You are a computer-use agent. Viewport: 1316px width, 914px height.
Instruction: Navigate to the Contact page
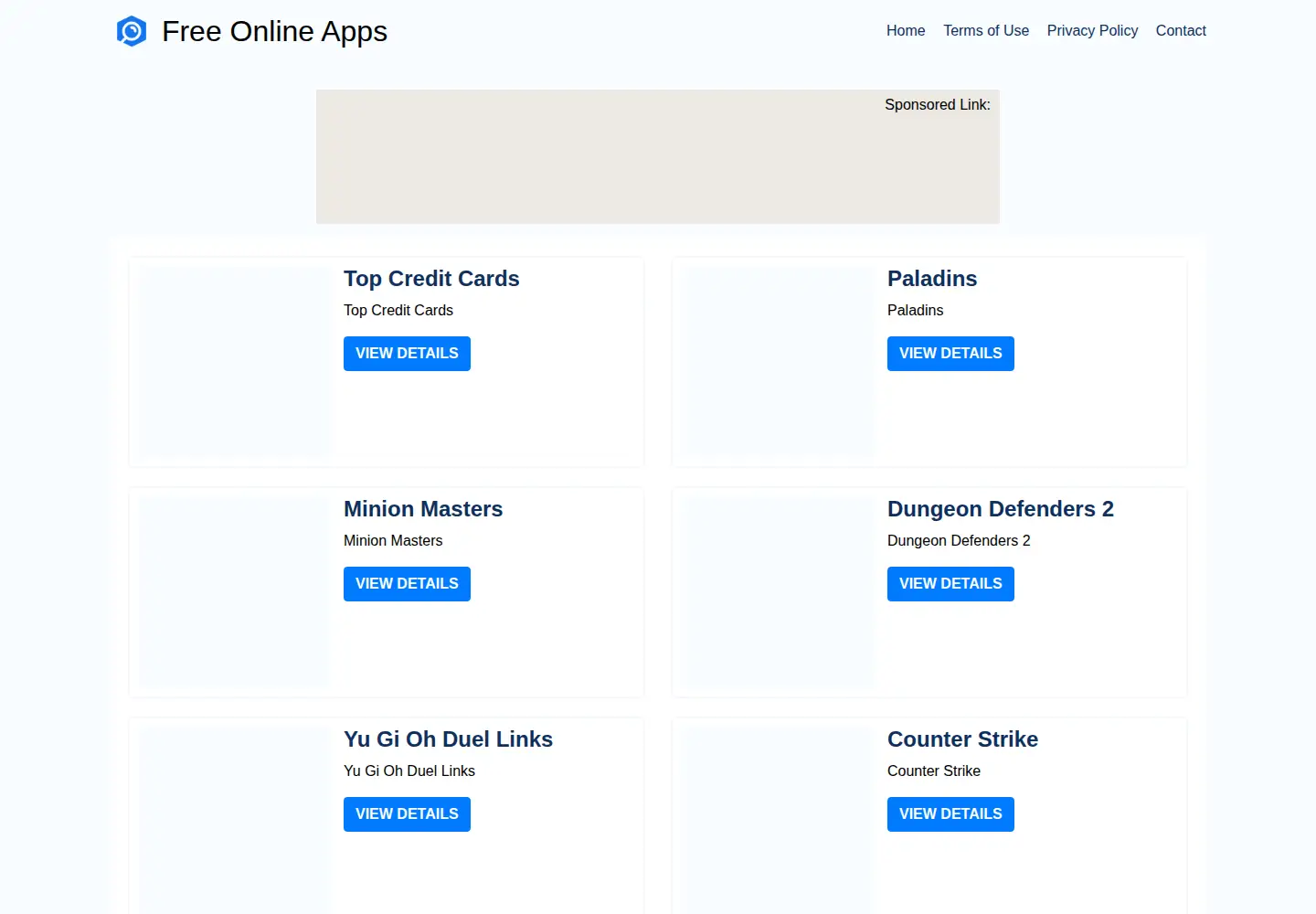coord(1181,31)
